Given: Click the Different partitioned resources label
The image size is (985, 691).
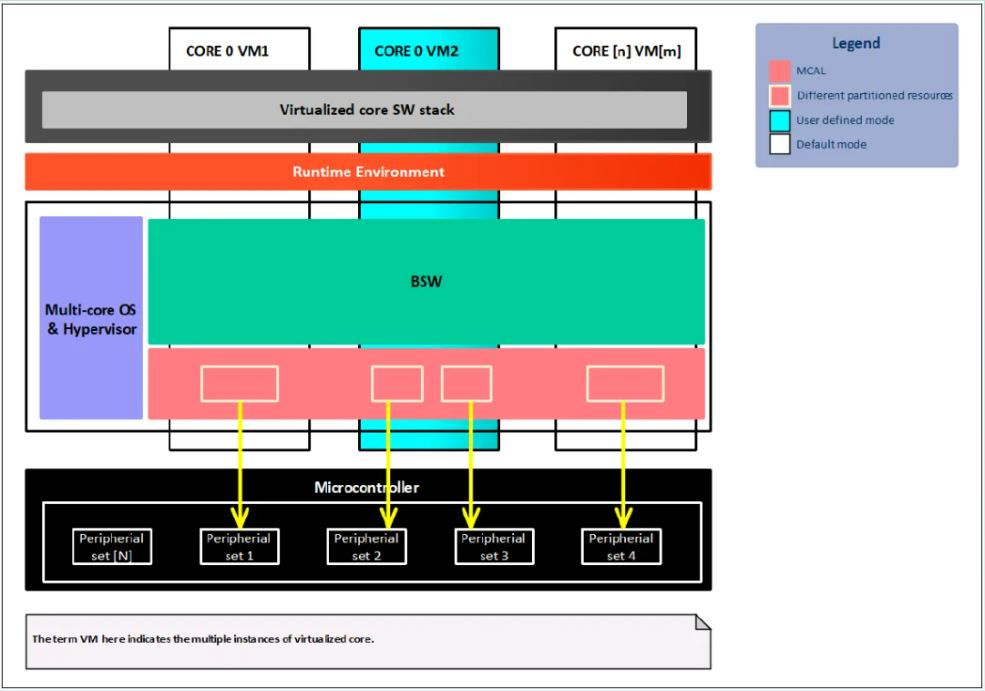Looking at the screenshot, I should pyautogui.click(x=874, y=95).
